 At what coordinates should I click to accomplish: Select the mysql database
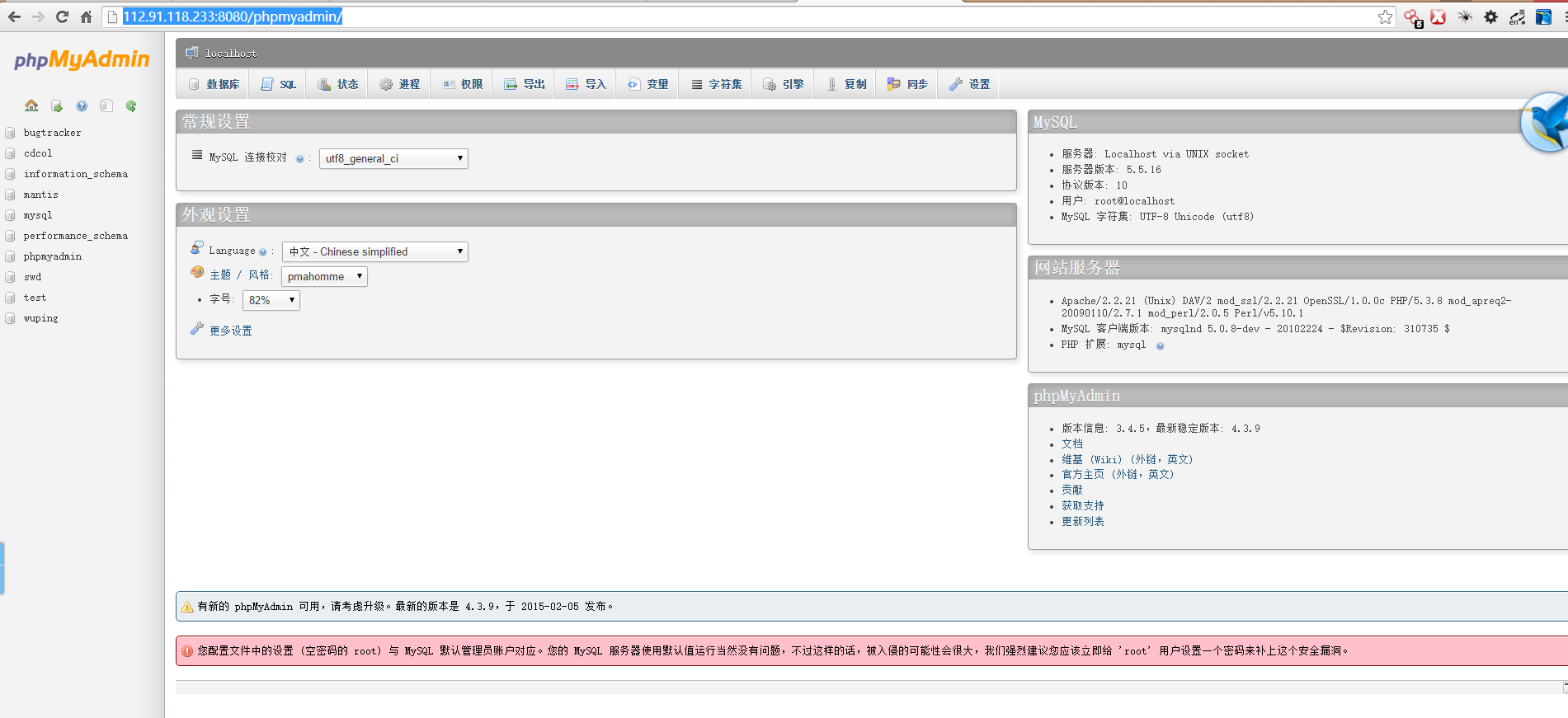(38, 215)
